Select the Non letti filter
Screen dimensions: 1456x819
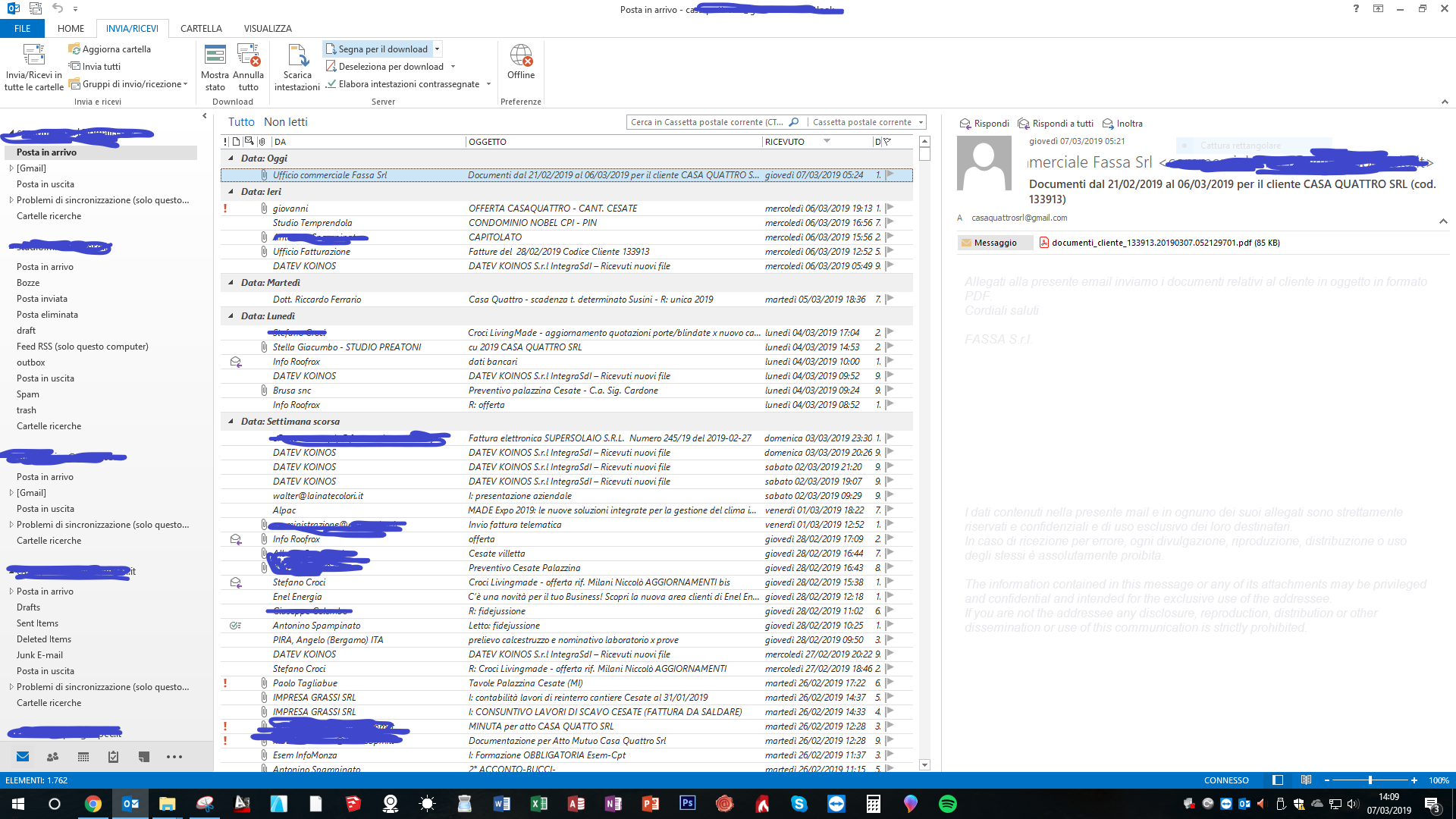[x=286, y=122]
